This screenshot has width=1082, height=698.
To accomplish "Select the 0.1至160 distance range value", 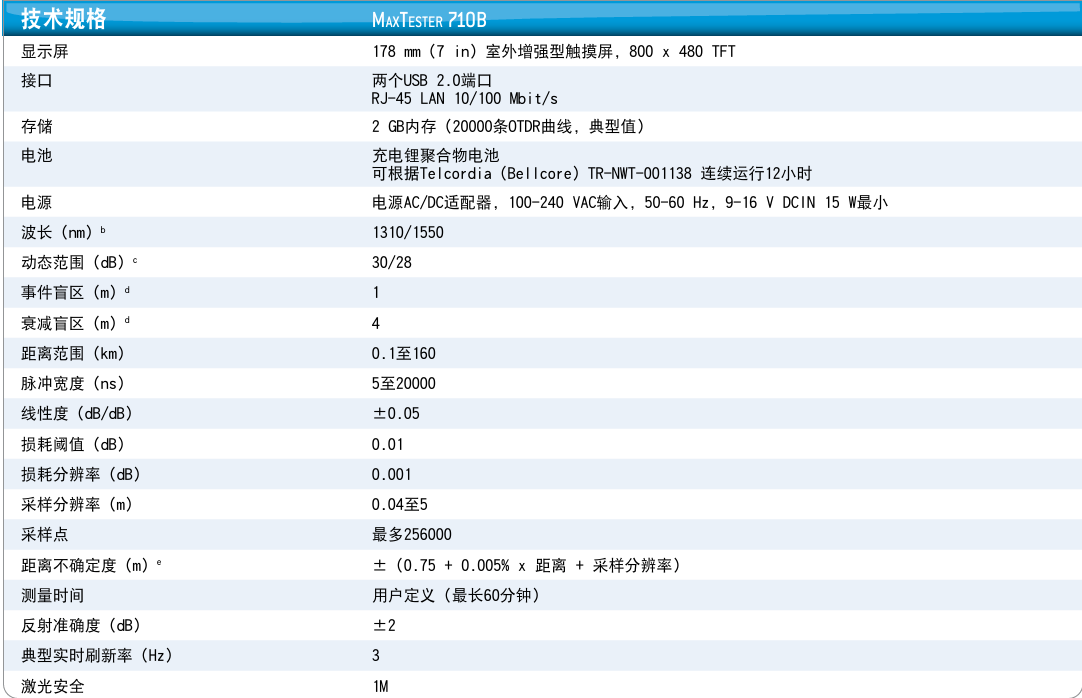I will pyautogui.click(x=403, y=353).
